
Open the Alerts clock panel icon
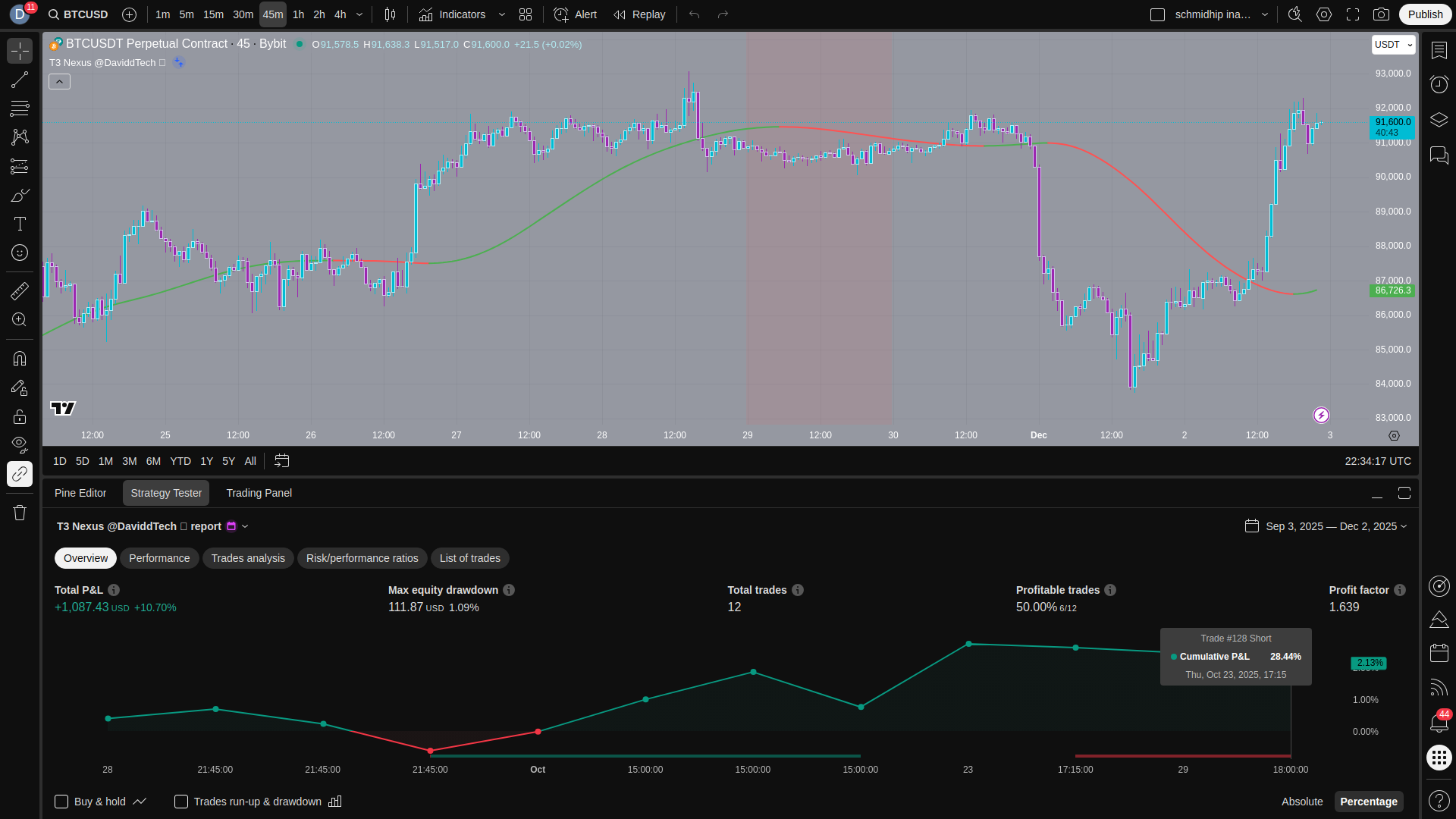[x=1439, y=84]
